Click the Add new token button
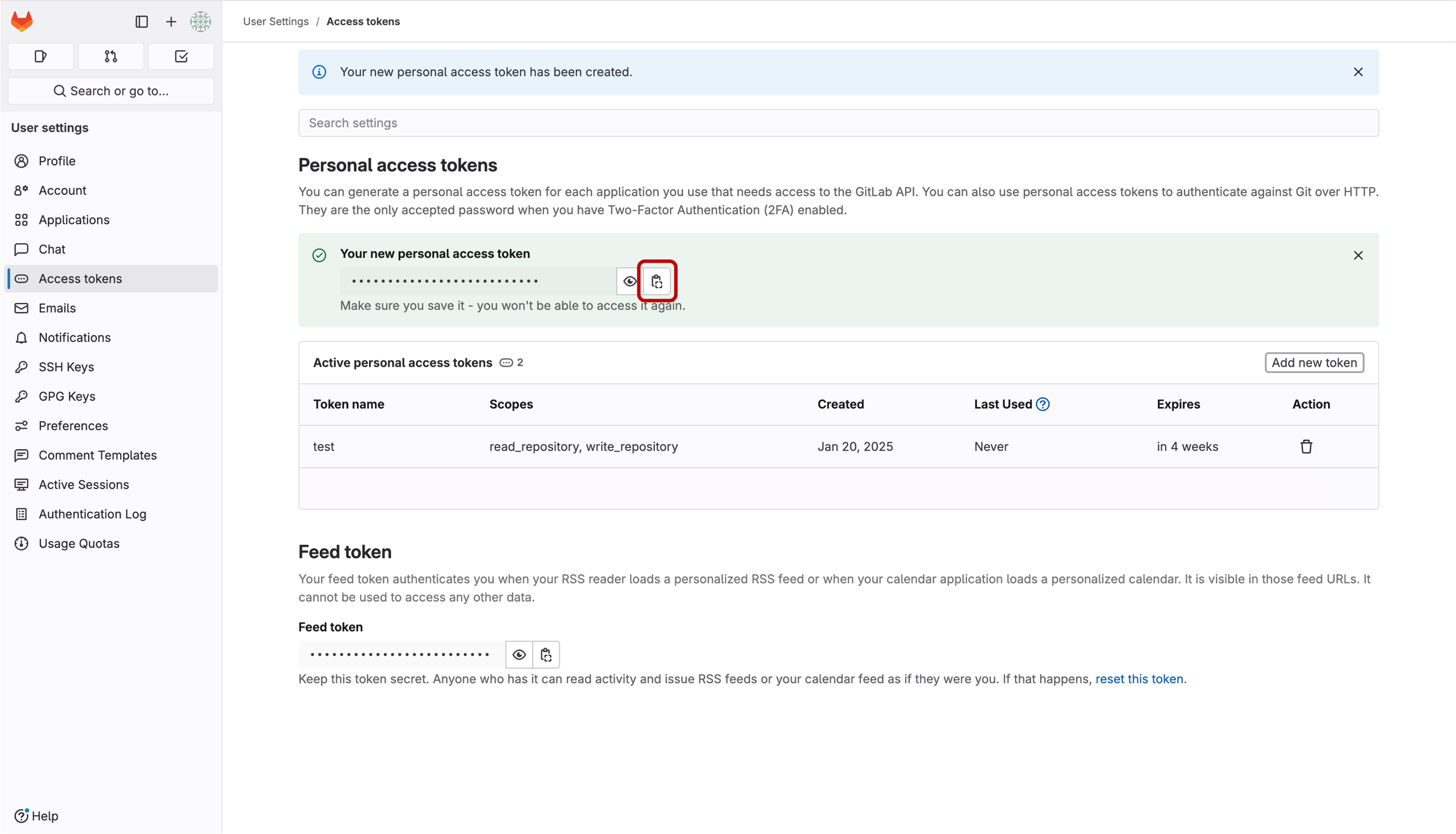 point(1313,363)
